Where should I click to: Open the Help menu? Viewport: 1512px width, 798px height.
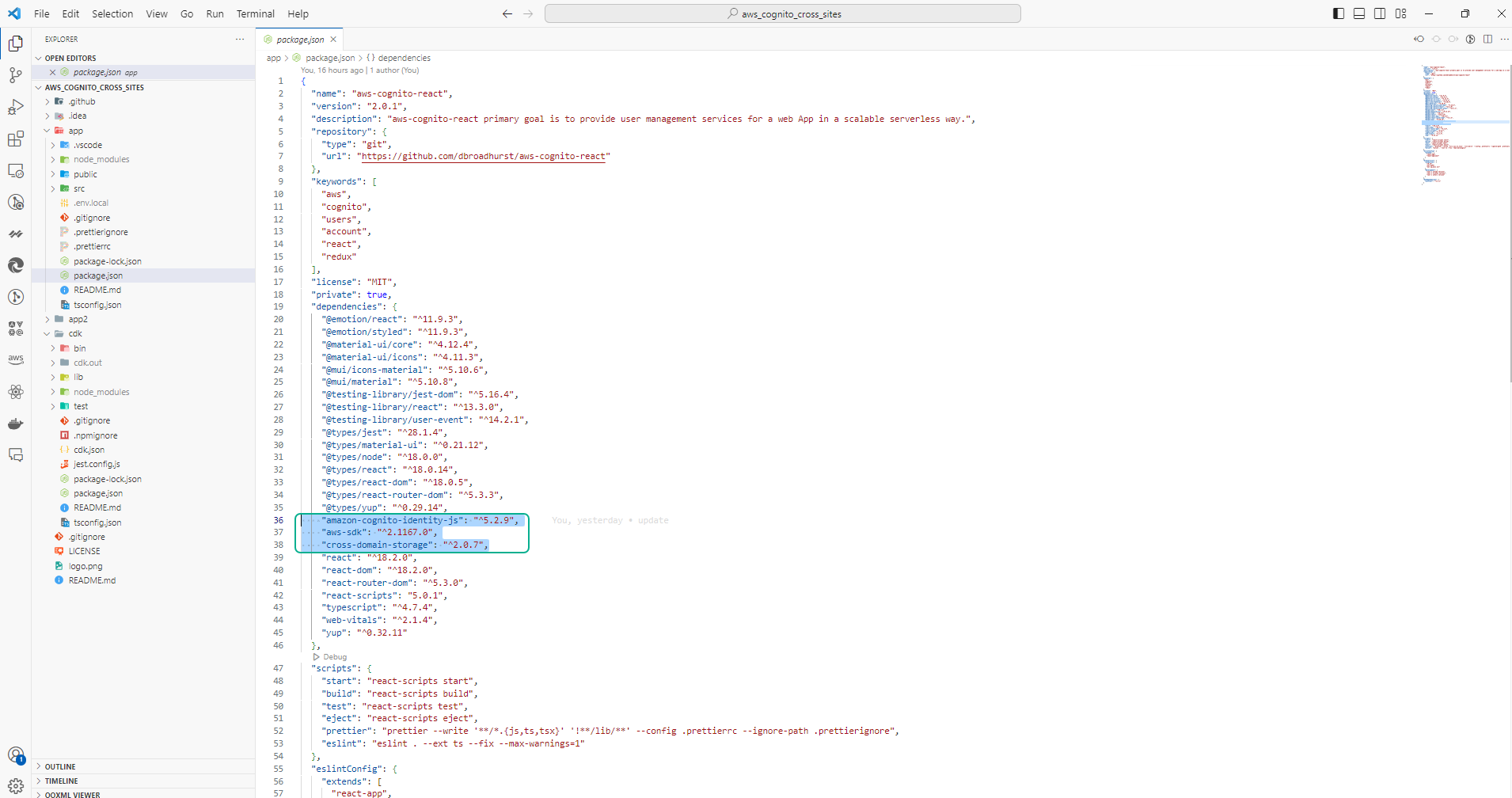point(298,13)
